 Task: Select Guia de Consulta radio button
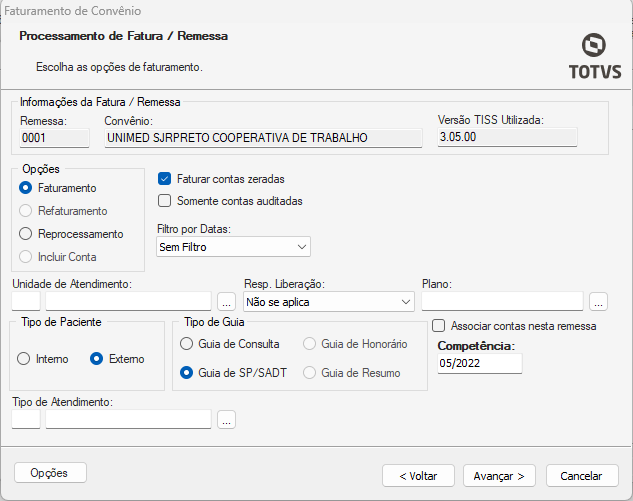tap(187, 344)
